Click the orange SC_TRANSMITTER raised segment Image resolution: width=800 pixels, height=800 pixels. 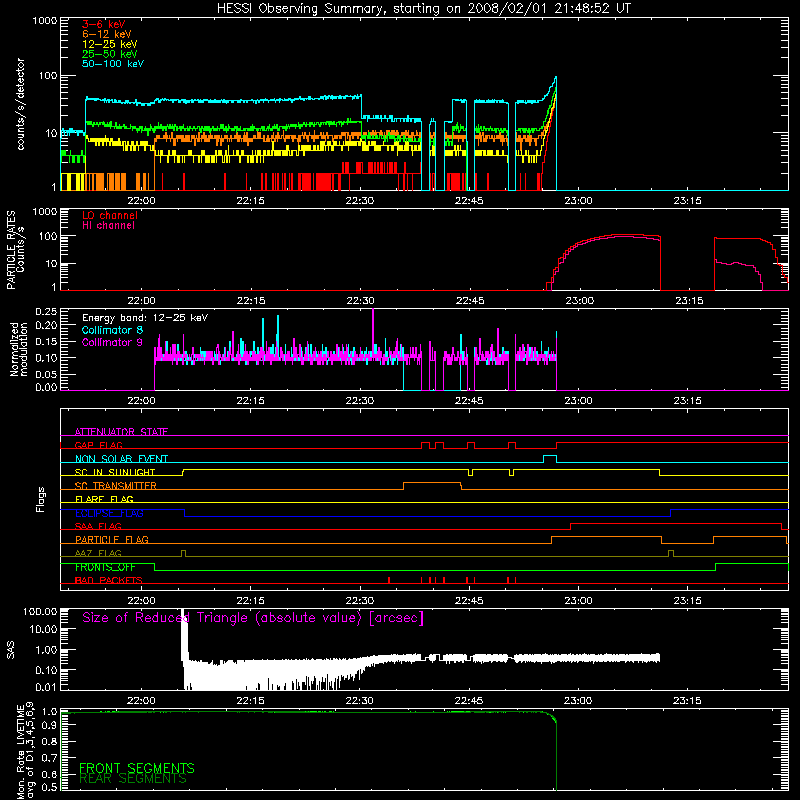433,483
